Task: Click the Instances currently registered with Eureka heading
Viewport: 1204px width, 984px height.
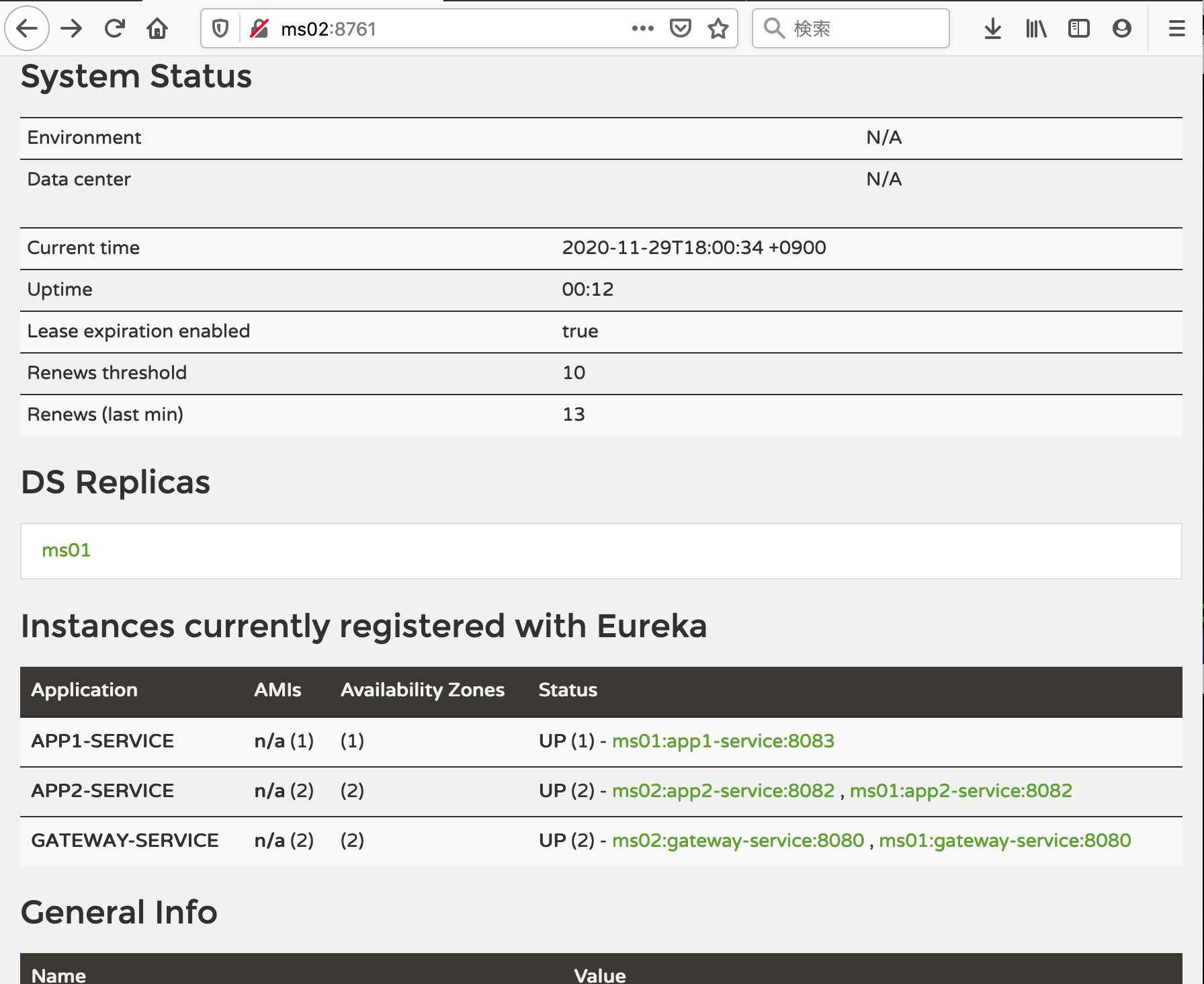Action: 364,626
